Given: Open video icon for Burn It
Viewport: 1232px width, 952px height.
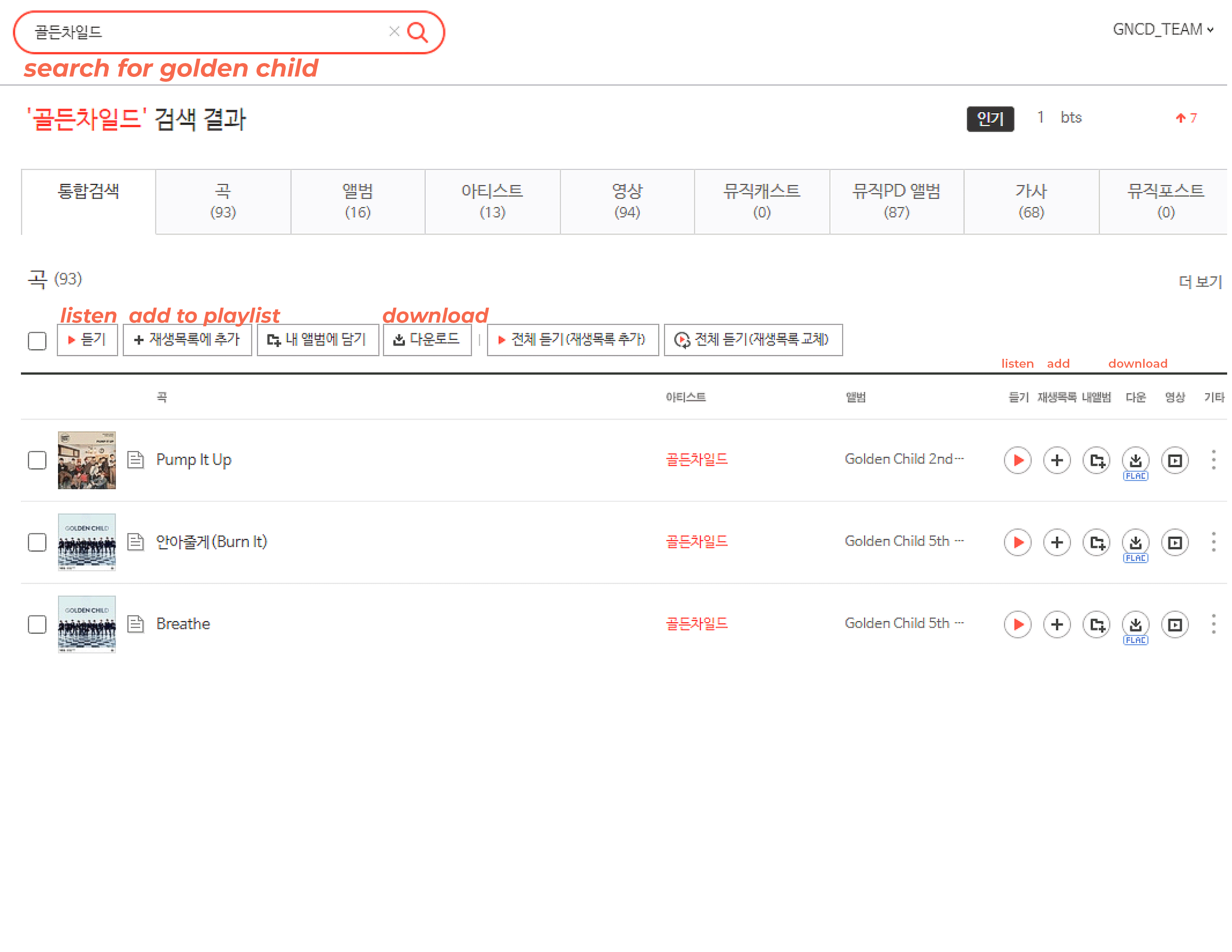Looking at the screenshot, I should [1175, 542].
